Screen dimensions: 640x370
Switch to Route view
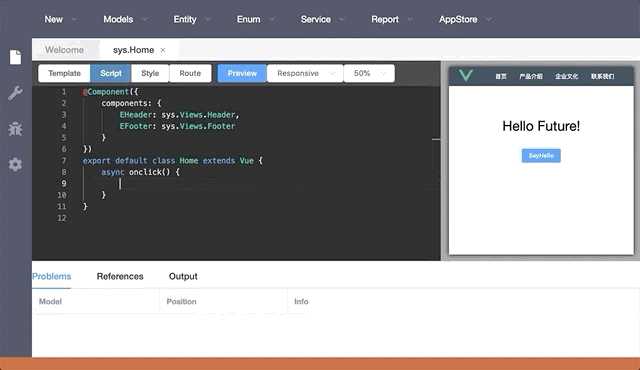pos(190,73)
